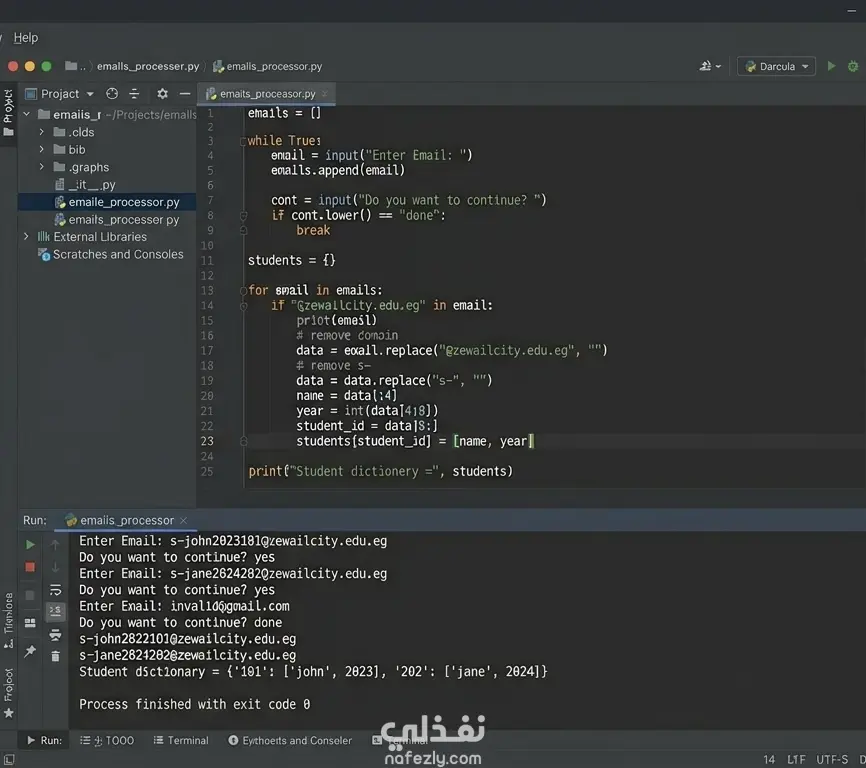
Task: Open the user account dropdown icon
Action: pyautogui.click(x=710, y=66)
